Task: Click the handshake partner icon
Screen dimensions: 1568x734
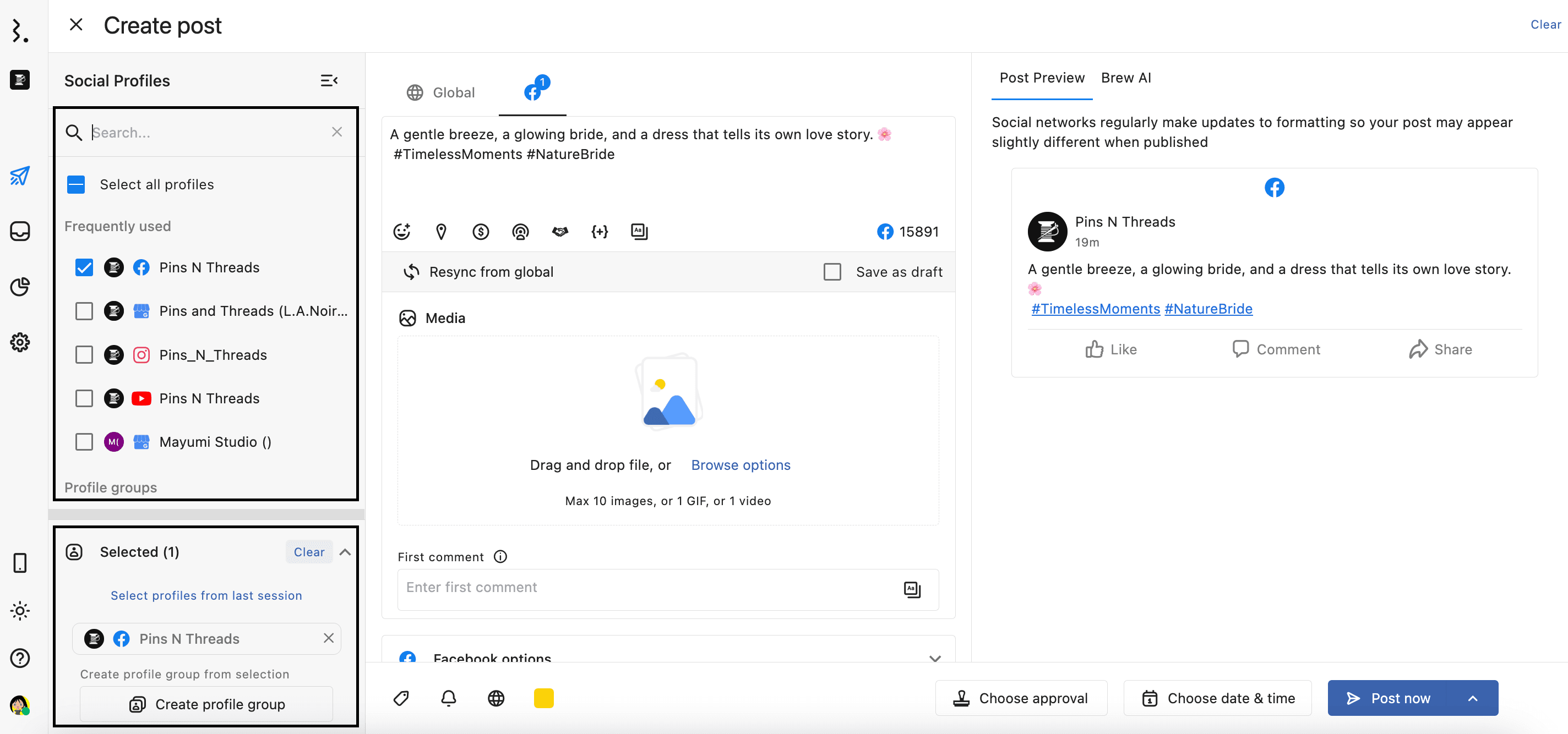Action: 560,232
